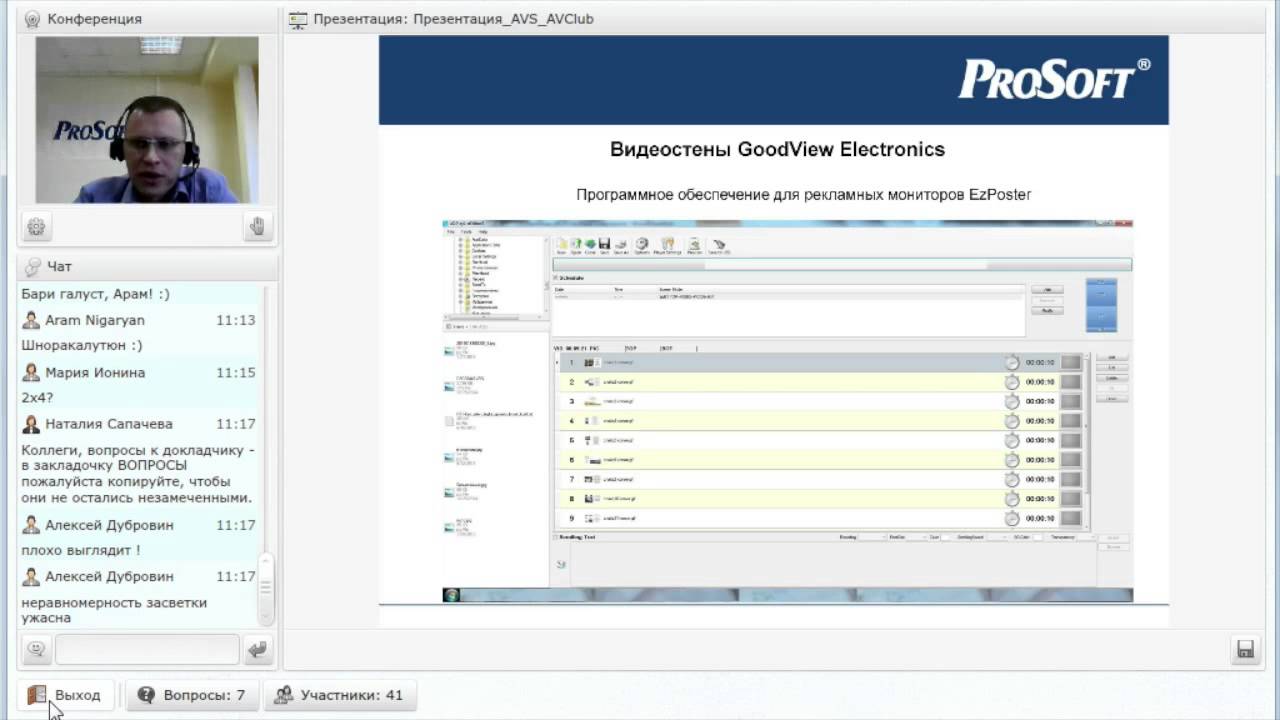Click the presenter webcam video
Screen dimensions: 1280x720
pos(147,120)
